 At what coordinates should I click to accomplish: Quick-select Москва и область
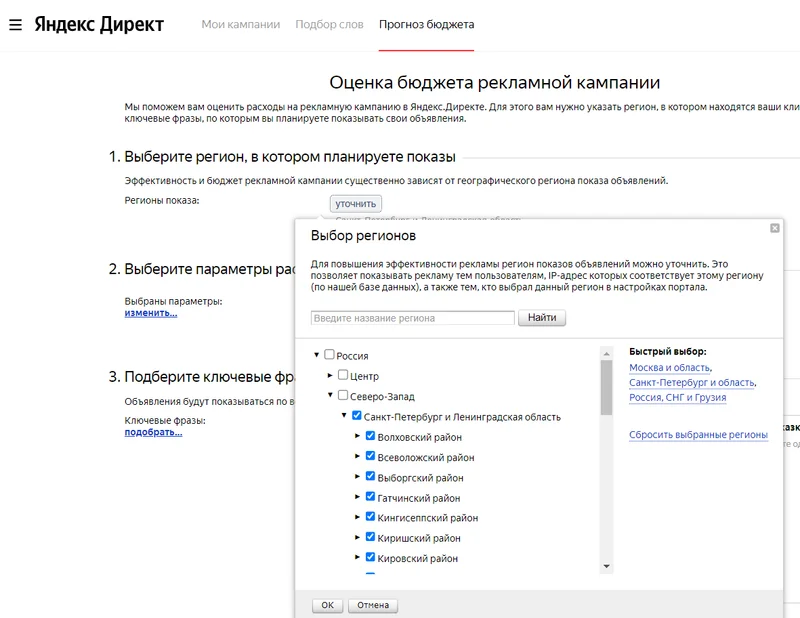(669, 367)
